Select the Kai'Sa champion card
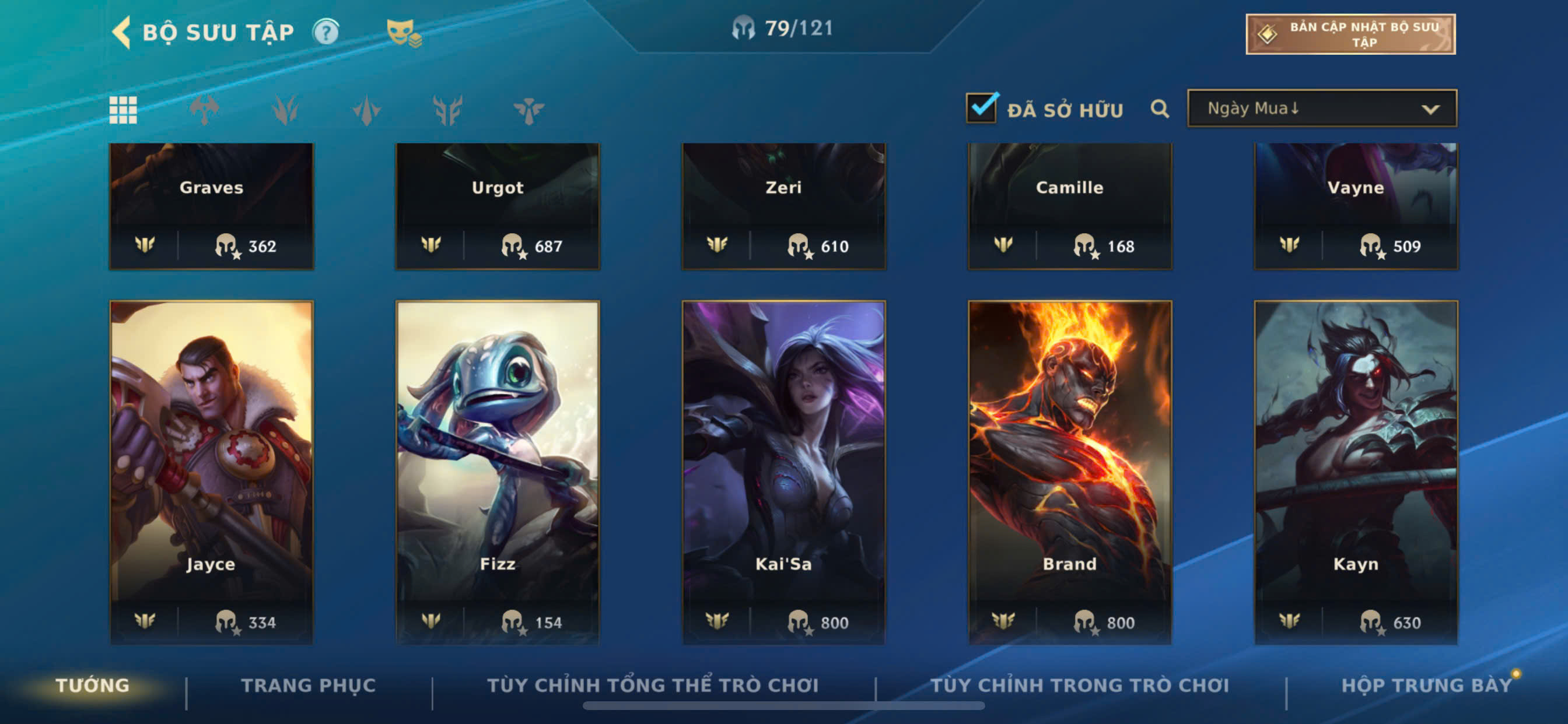The width and height of the screenshot is (1568, 724). point(783,472)
